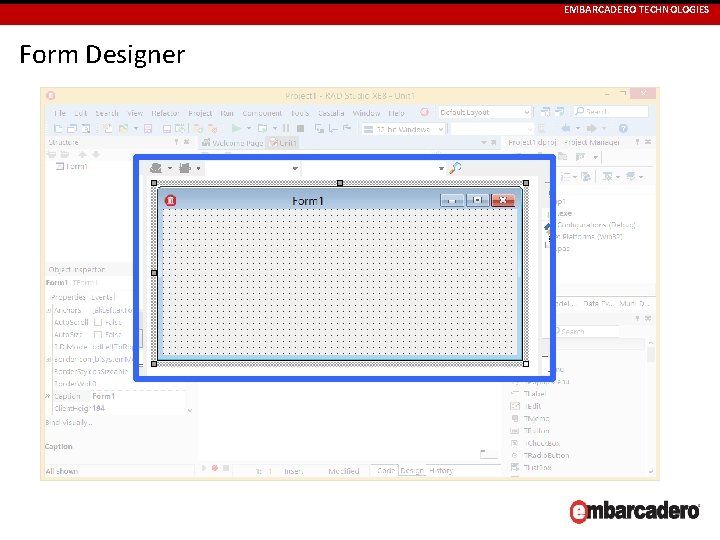Click the Project1.dproj panel title
Viewport: 720px width, 540px height.
[532, 142]
